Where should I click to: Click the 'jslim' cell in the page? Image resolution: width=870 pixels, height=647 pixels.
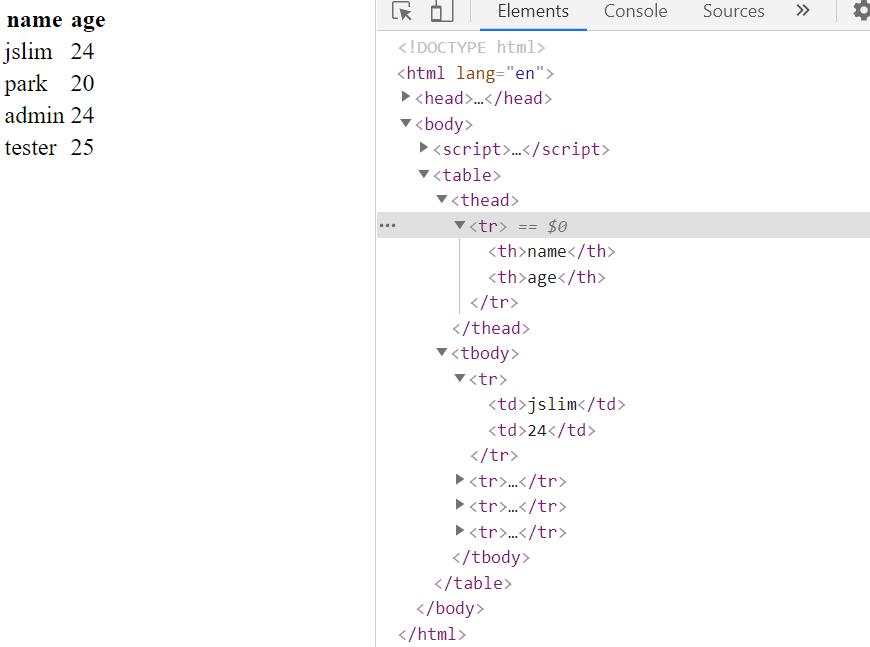coord(28,52)
